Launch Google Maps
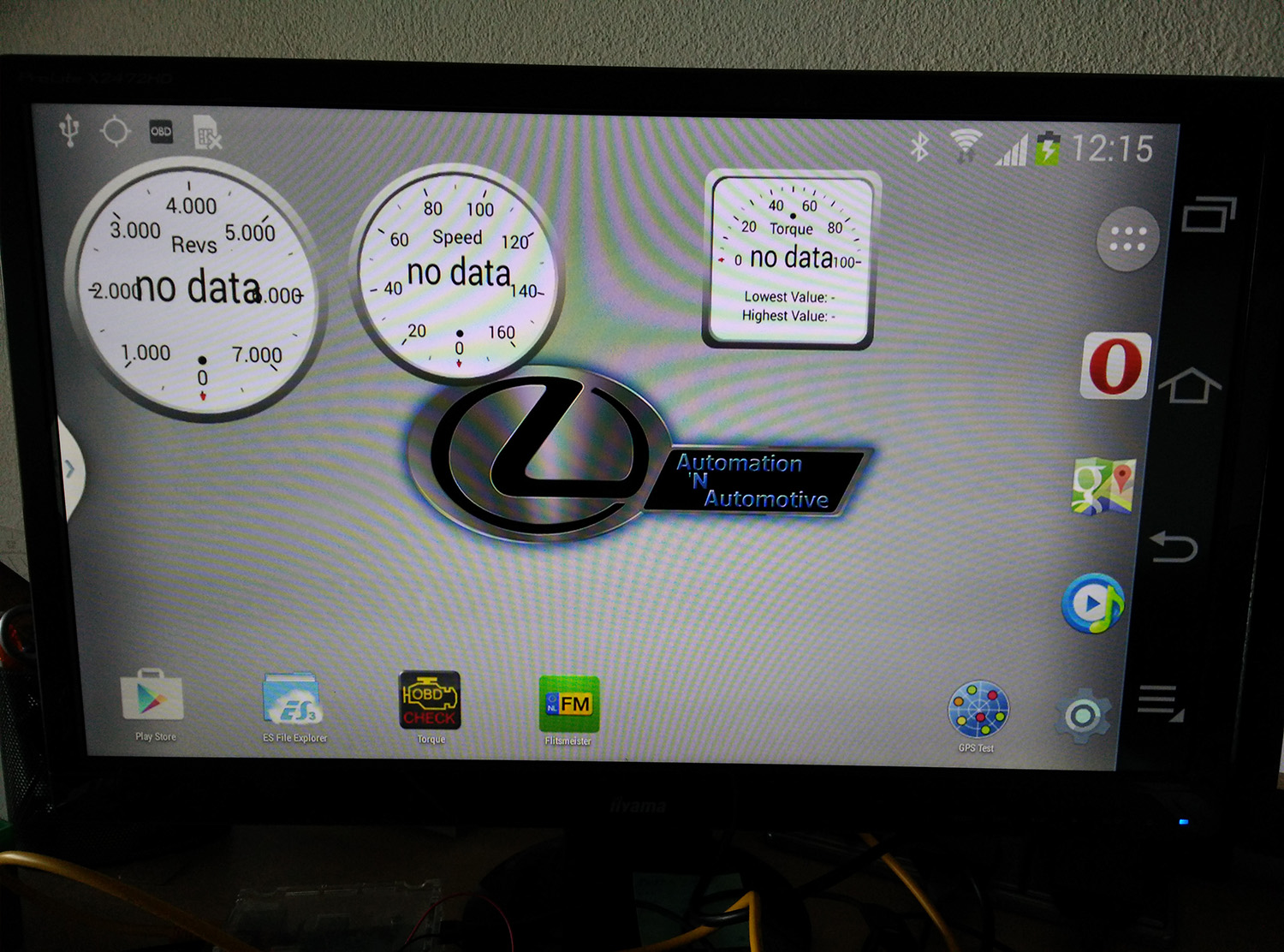Screen dimensions: 1284x952 coord(1103,485)
